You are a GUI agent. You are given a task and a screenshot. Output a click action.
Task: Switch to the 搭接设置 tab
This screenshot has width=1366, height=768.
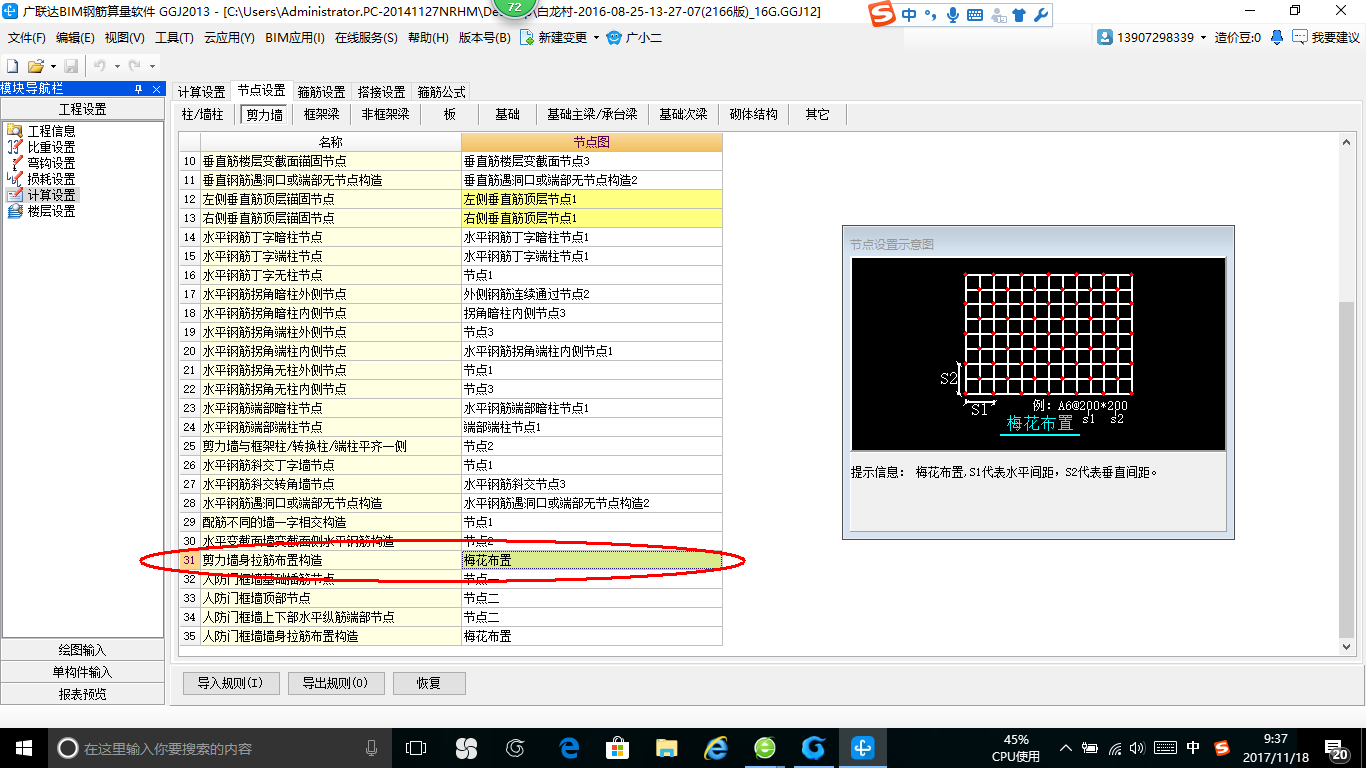coord(381,92)
